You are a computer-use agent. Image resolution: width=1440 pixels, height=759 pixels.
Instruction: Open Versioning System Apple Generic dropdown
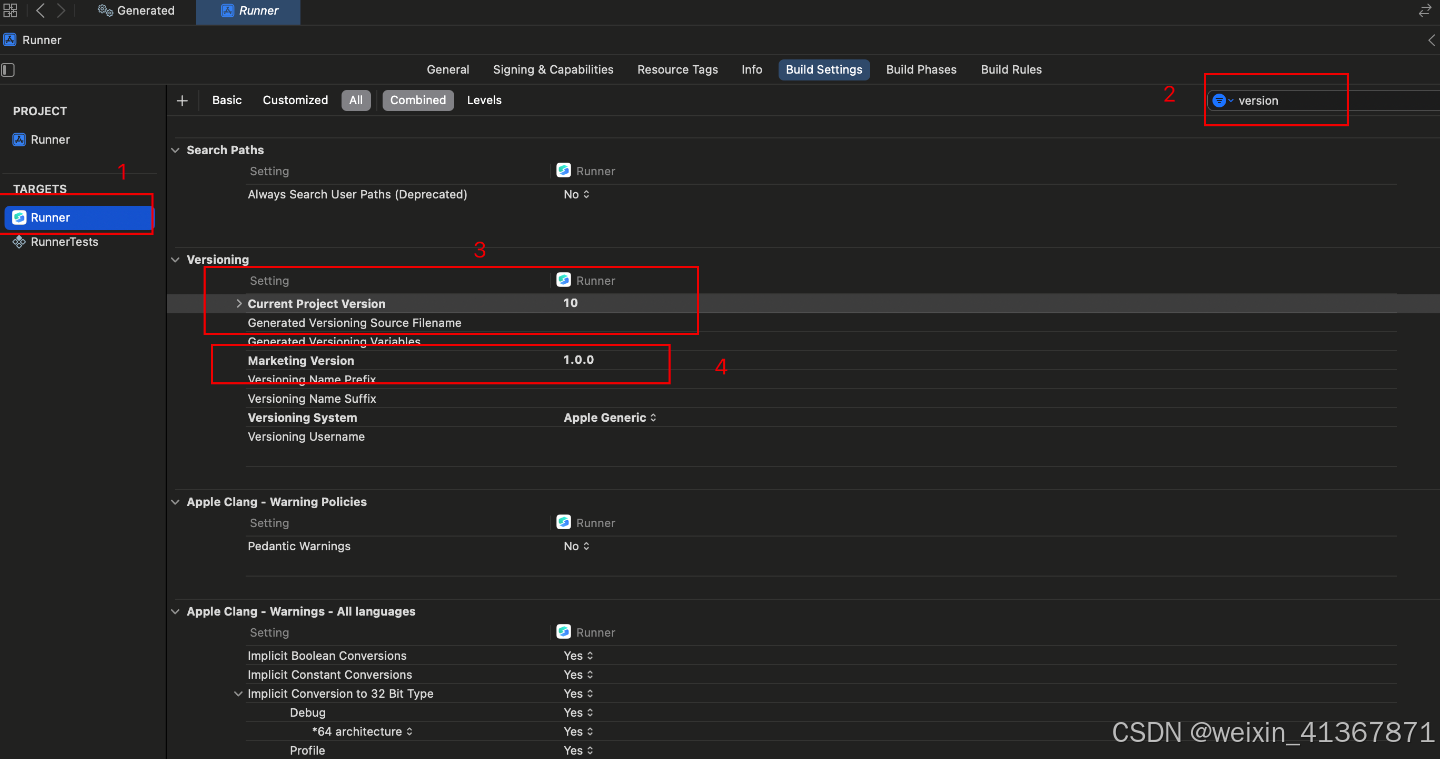(610, 418)
